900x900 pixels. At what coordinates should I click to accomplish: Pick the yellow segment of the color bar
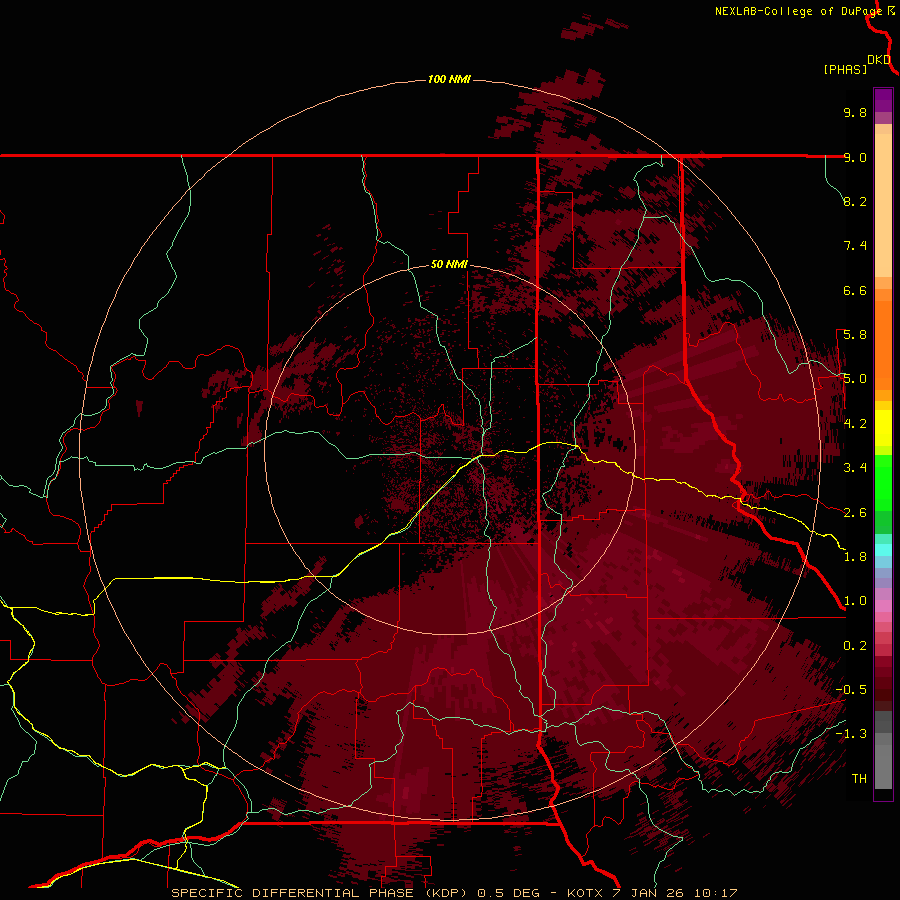(883, 428)
